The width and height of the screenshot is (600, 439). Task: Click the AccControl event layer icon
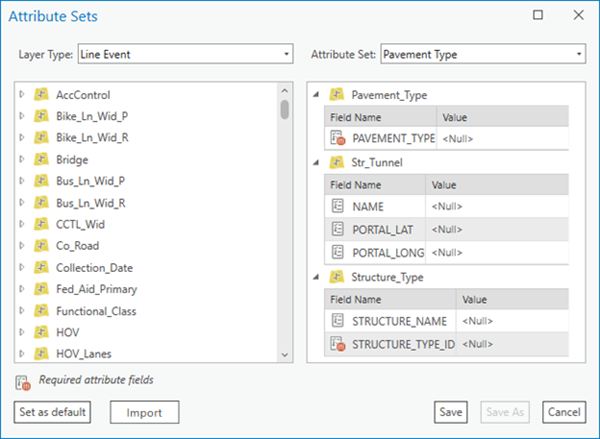pyautogui.click(x=41, y=94)
